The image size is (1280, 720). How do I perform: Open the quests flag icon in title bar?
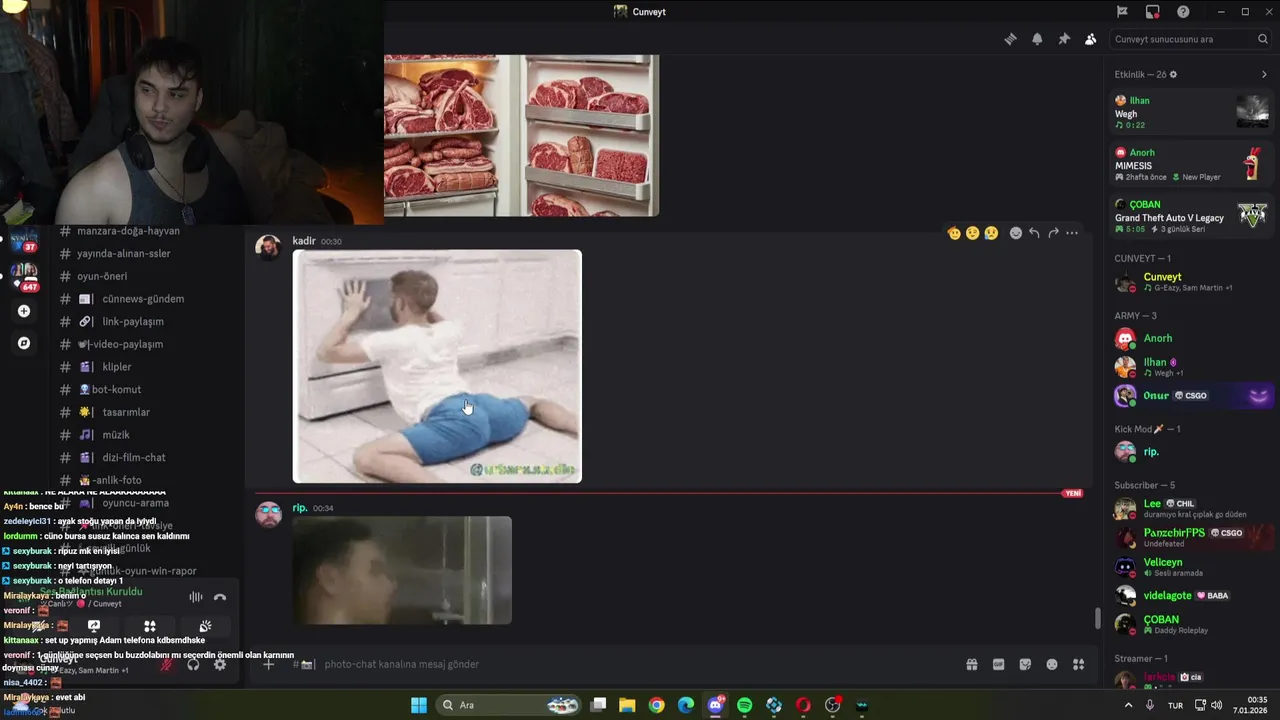tap(1122, 12)
